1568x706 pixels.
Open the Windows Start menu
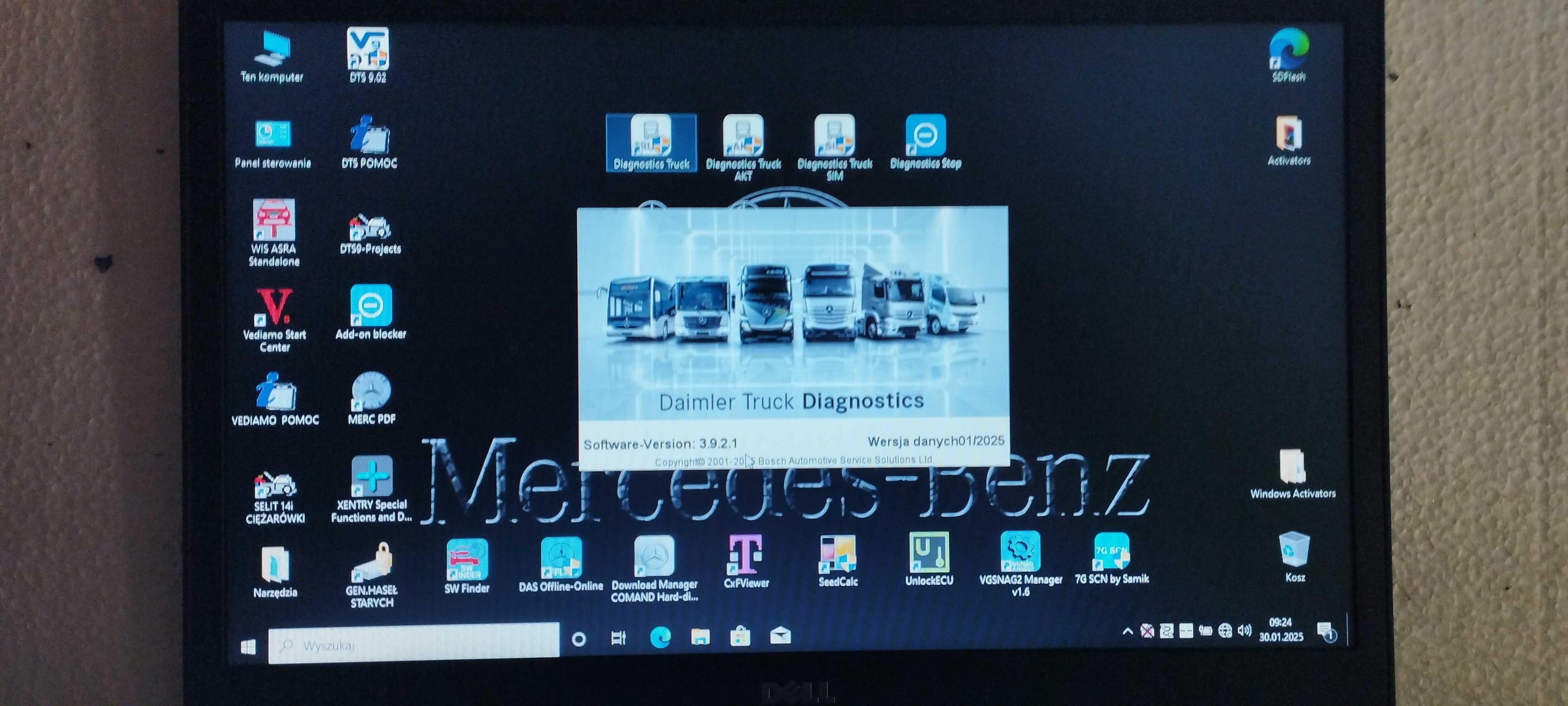point(248,646)
